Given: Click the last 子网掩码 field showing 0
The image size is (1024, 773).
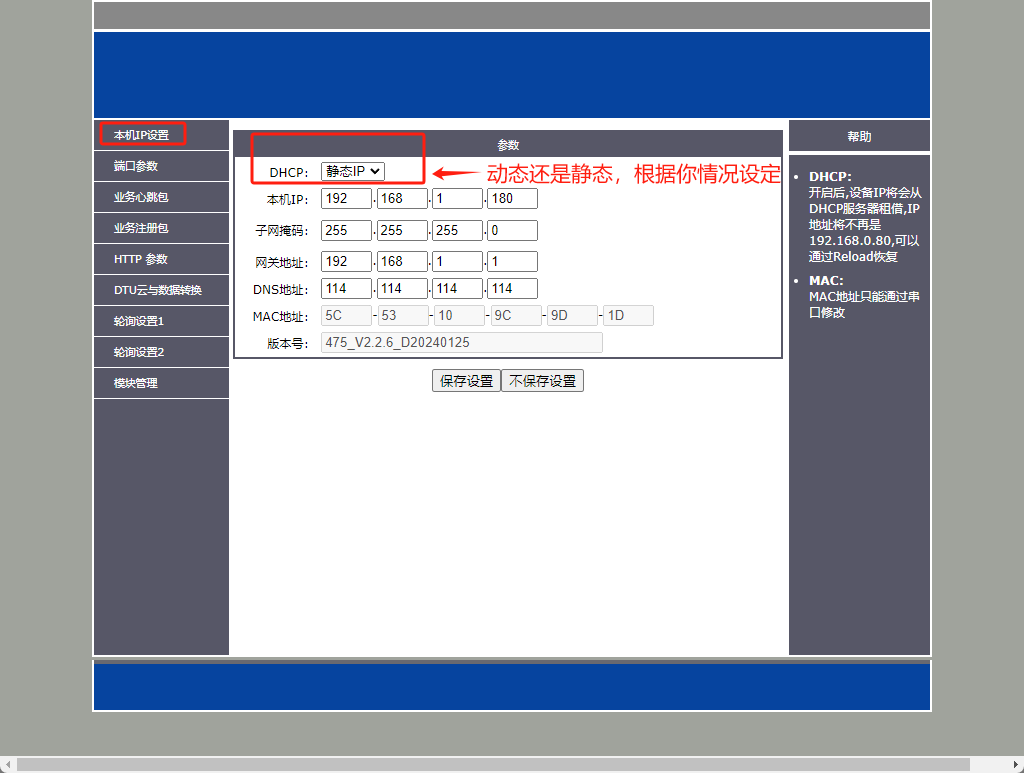Looking at the screenshot, I should pos(512,231).
